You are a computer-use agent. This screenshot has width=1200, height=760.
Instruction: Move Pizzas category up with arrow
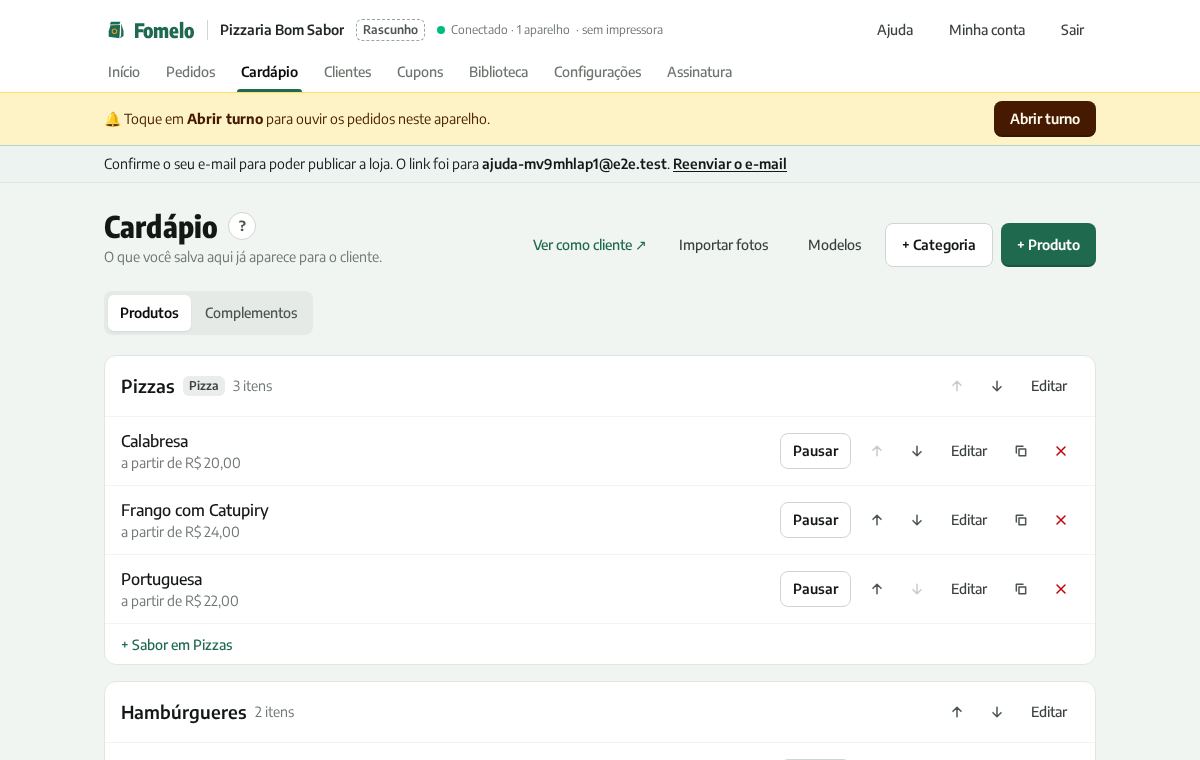pos(957,386)
